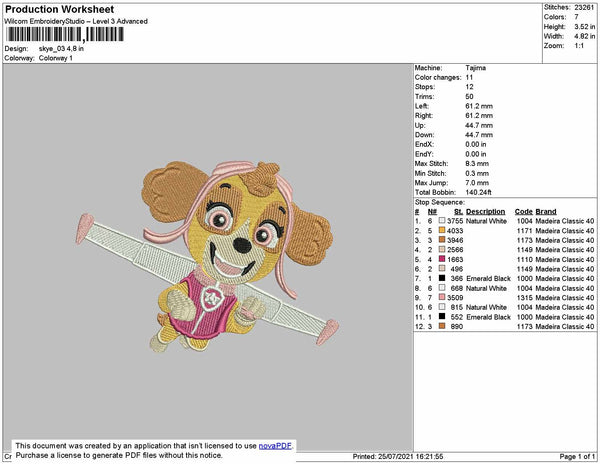Click the Skye embroidery design preview
Viewport: 600px width, 464px height.
[x=207, y=256]
